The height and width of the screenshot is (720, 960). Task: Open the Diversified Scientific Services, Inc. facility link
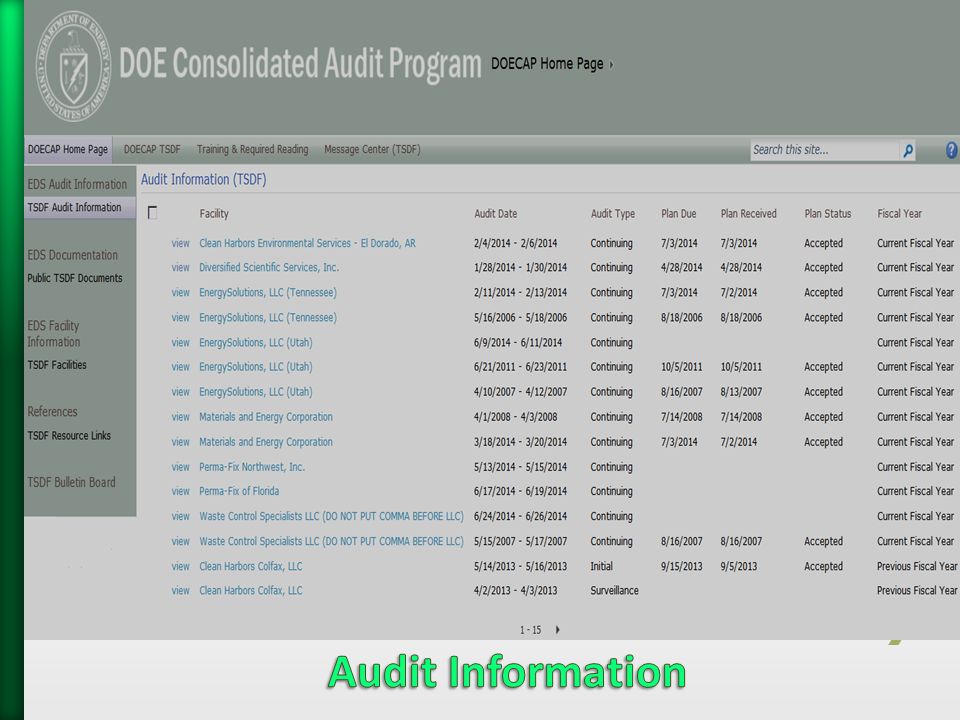tap(269, 268)
